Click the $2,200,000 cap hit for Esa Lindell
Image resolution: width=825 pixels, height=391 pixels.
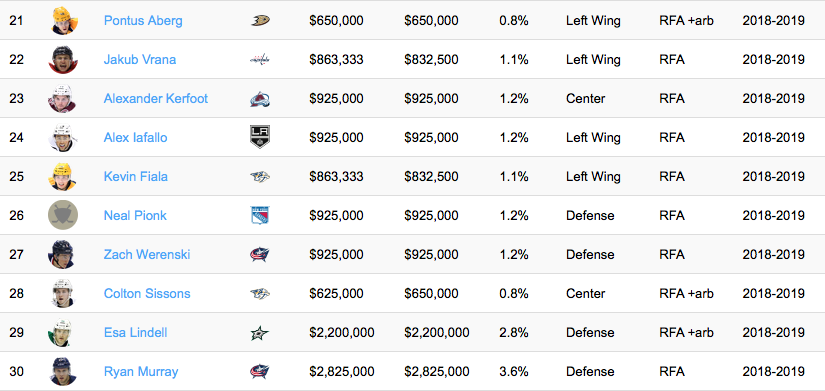342,333
